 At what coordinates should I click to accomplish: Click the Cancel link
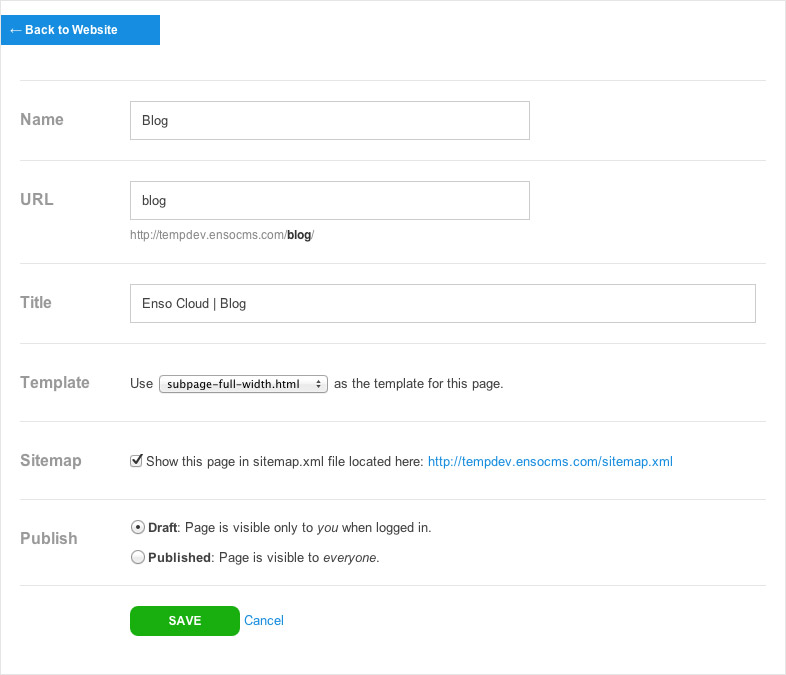point(264,620)
